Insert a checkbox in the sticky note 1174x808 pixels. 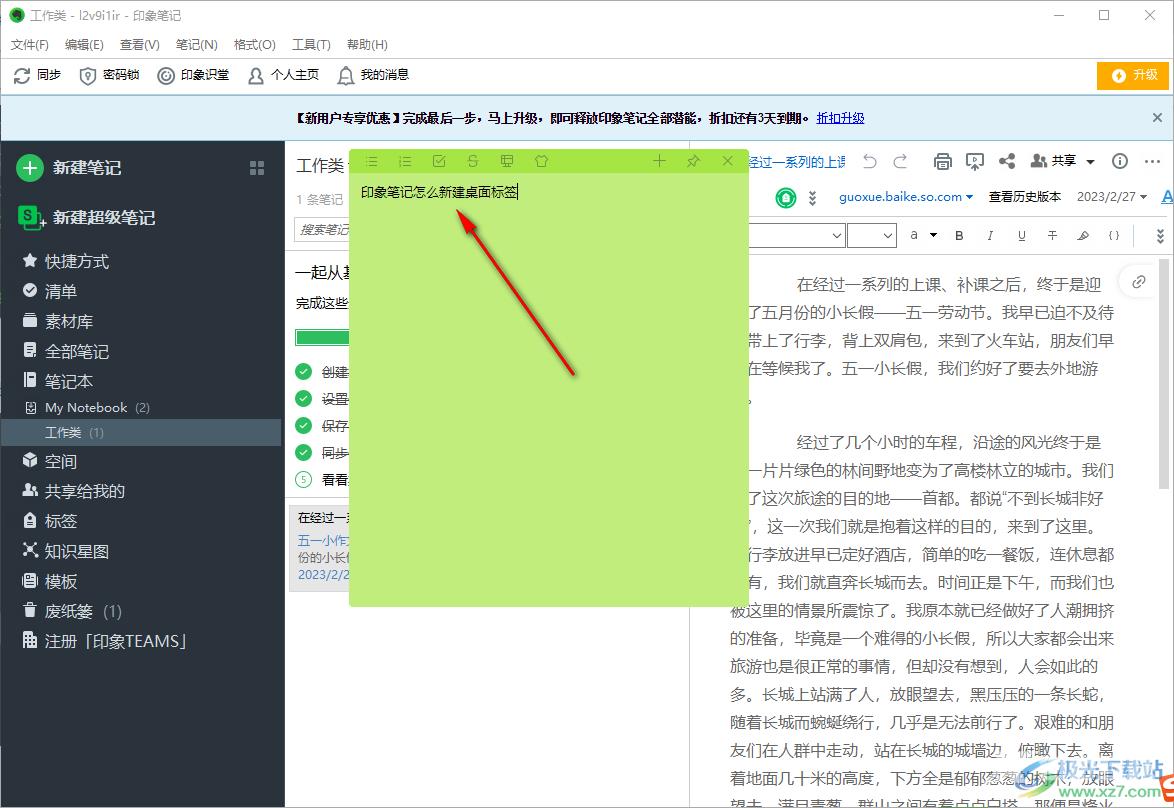(x=440, y=161)
